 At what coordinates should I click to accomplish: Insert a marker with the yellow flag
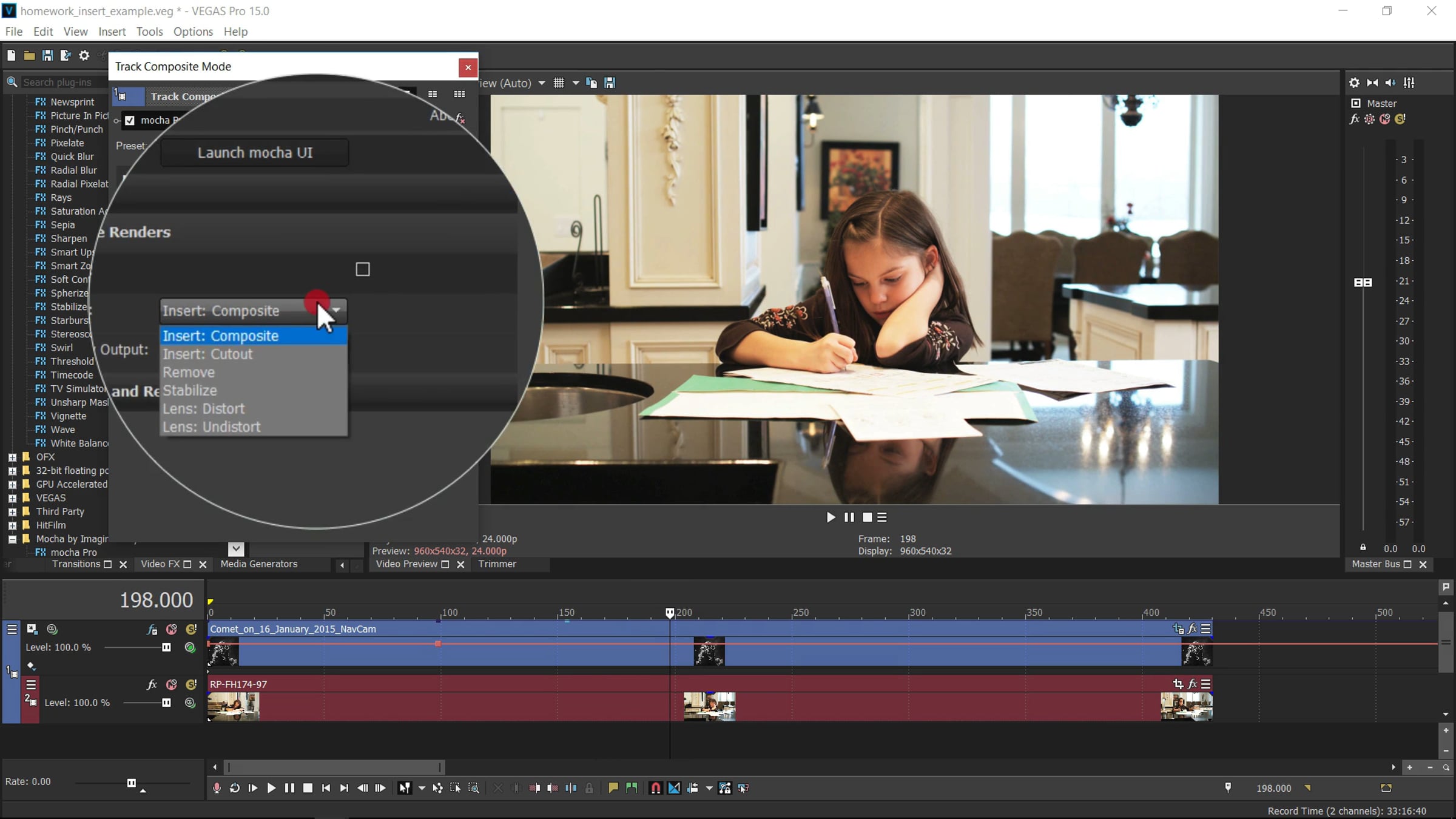pos(613,788)
